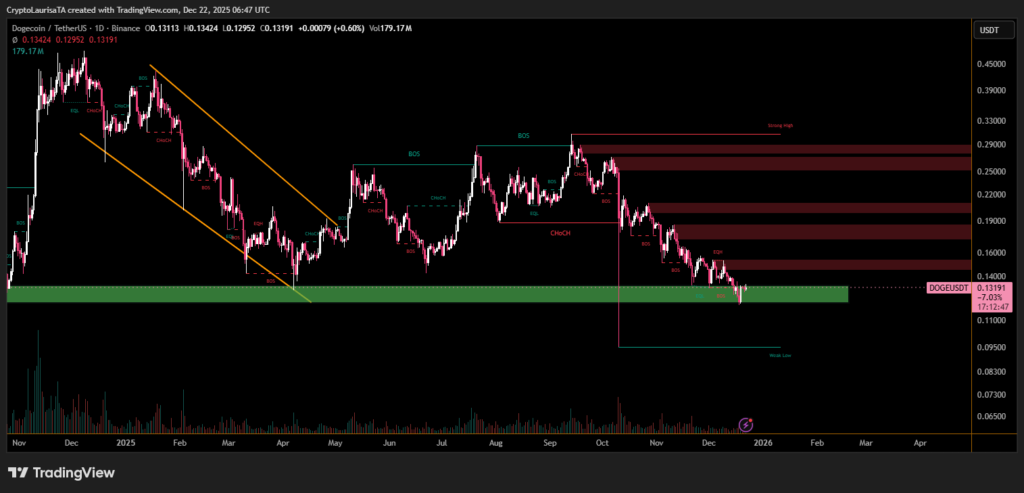Click the red CHoCH label mid-chart
Viewport: 1024px width, 493px height.
(x=560, y=232)
